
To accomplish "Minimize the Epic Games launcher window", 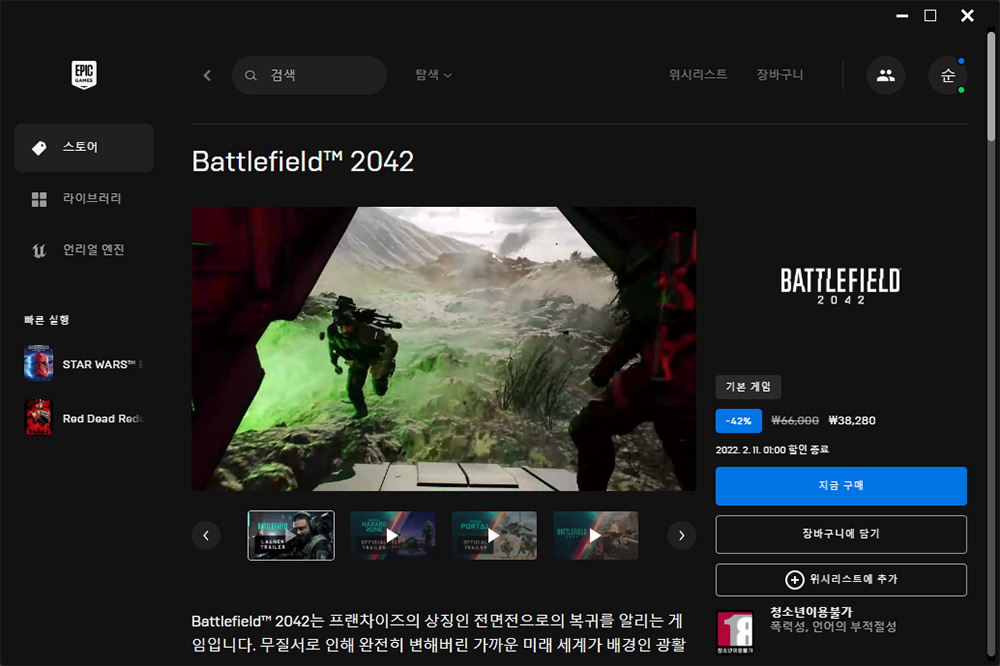I will (902, 15).
